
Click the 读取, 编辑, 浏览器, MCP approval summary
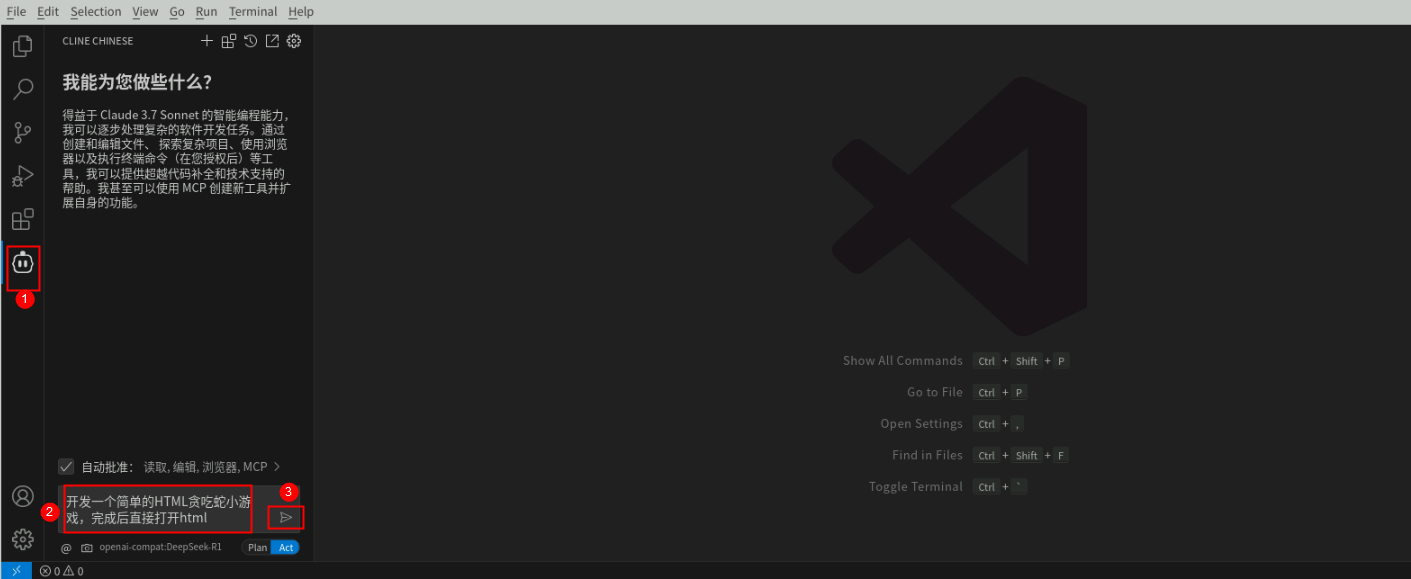205,467
